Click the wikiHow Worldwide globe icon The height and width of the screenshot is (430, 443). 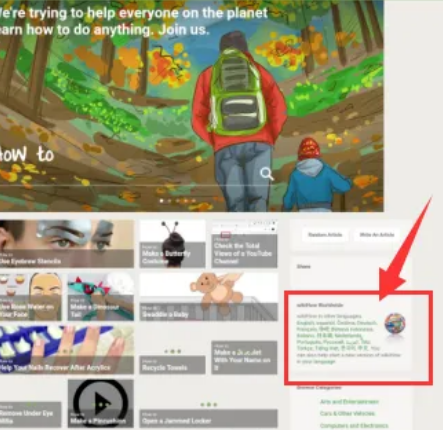pyautogui.click(x=395, y=323)
